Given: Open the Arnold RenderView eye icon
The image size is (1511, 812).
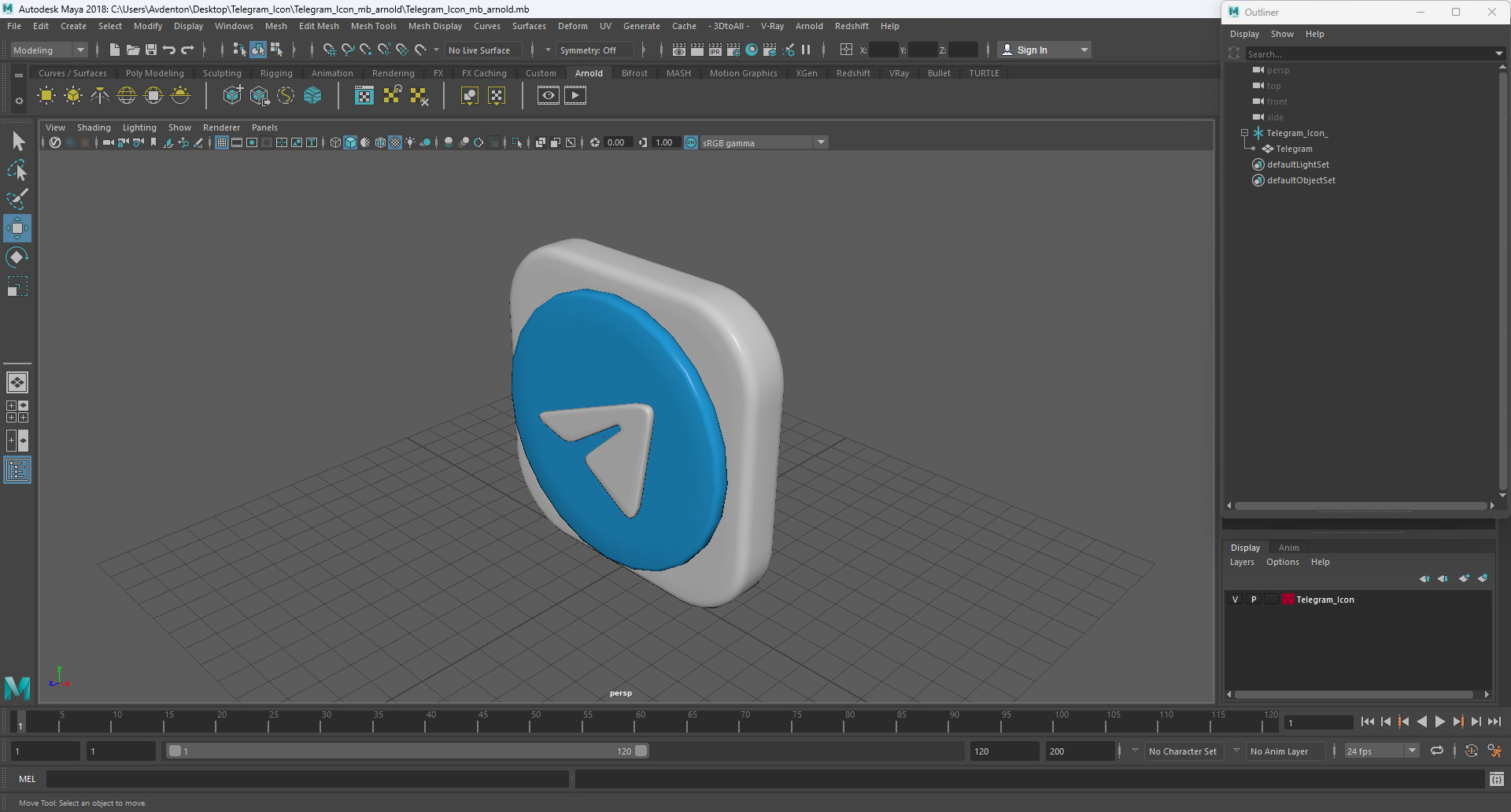Looking at the screenshot, I should 549,96.
